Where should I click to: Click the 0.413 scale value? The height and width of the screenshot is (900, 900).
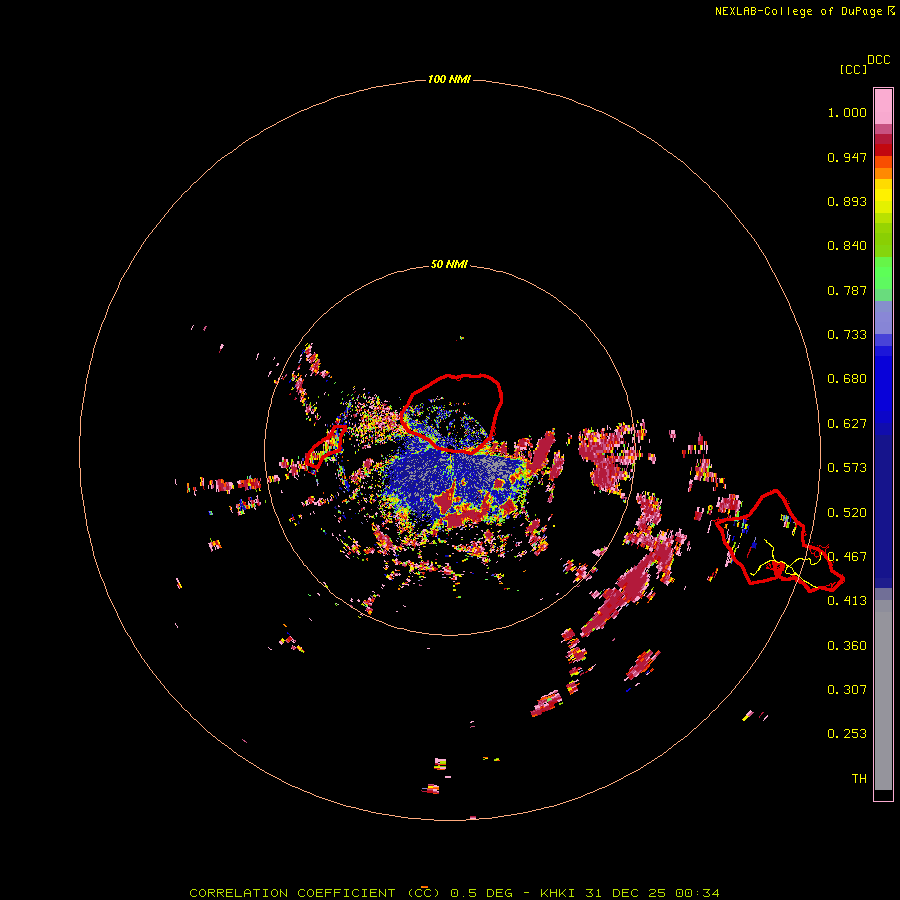847,601
